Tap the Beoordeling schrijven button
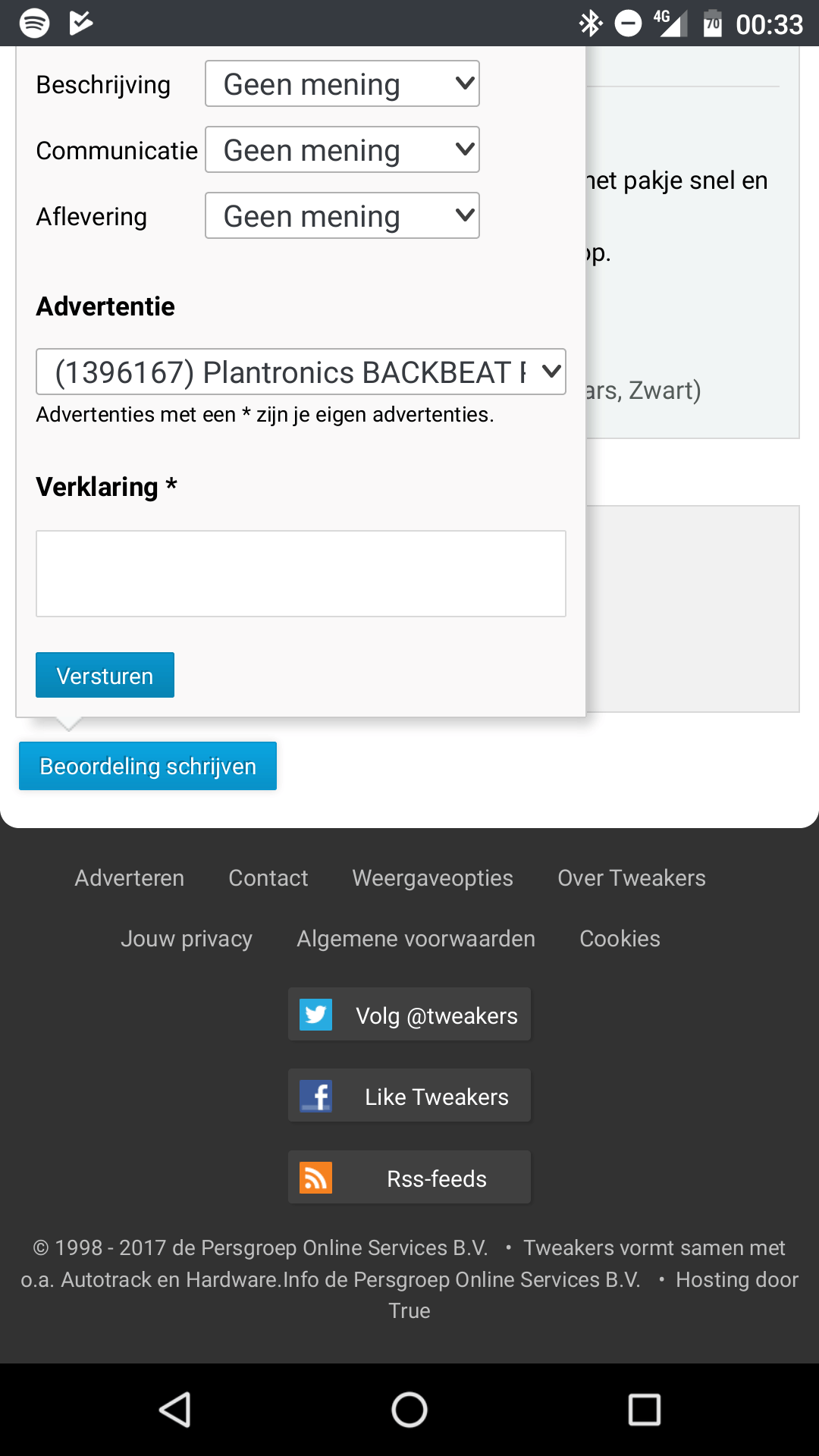 coord(148,766)
